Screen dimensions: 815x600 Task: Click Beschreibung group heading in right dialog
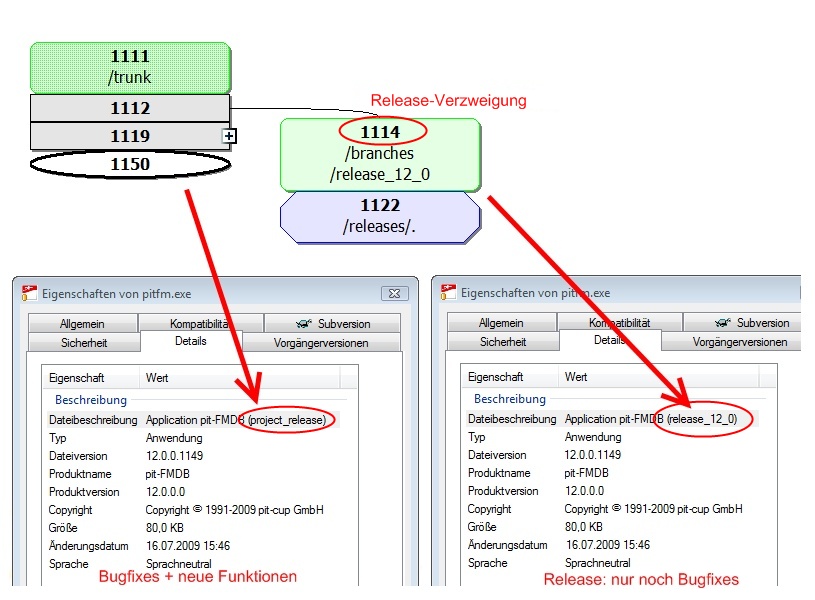(510, 399)
